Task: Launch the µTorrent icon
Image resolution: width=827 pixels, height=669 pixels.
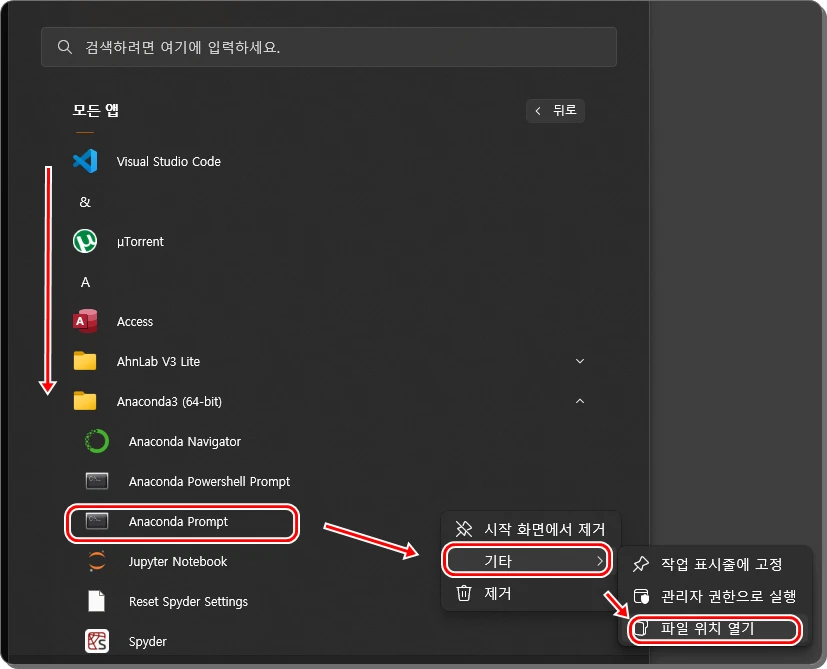Action: coord(85,241)
